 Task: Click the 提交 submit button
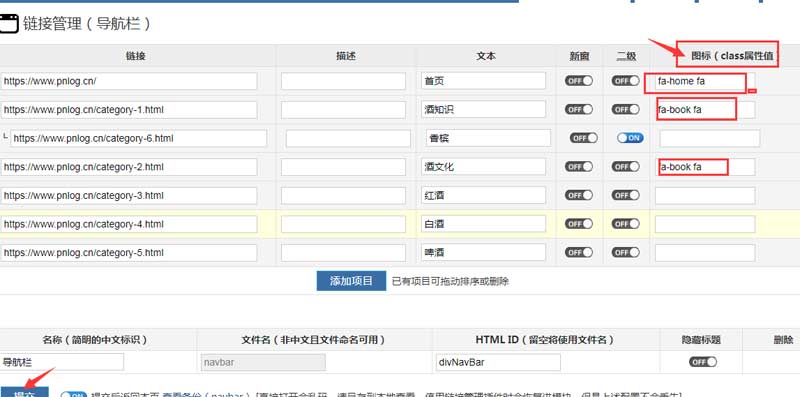[24, 392]
